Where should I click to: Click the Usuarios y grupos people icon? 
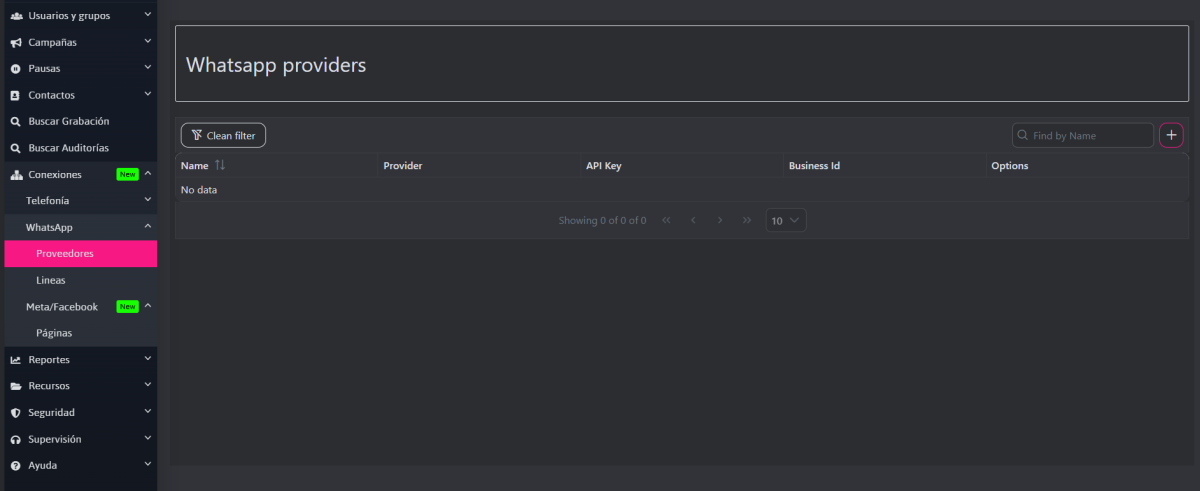(x=16, y=16)
